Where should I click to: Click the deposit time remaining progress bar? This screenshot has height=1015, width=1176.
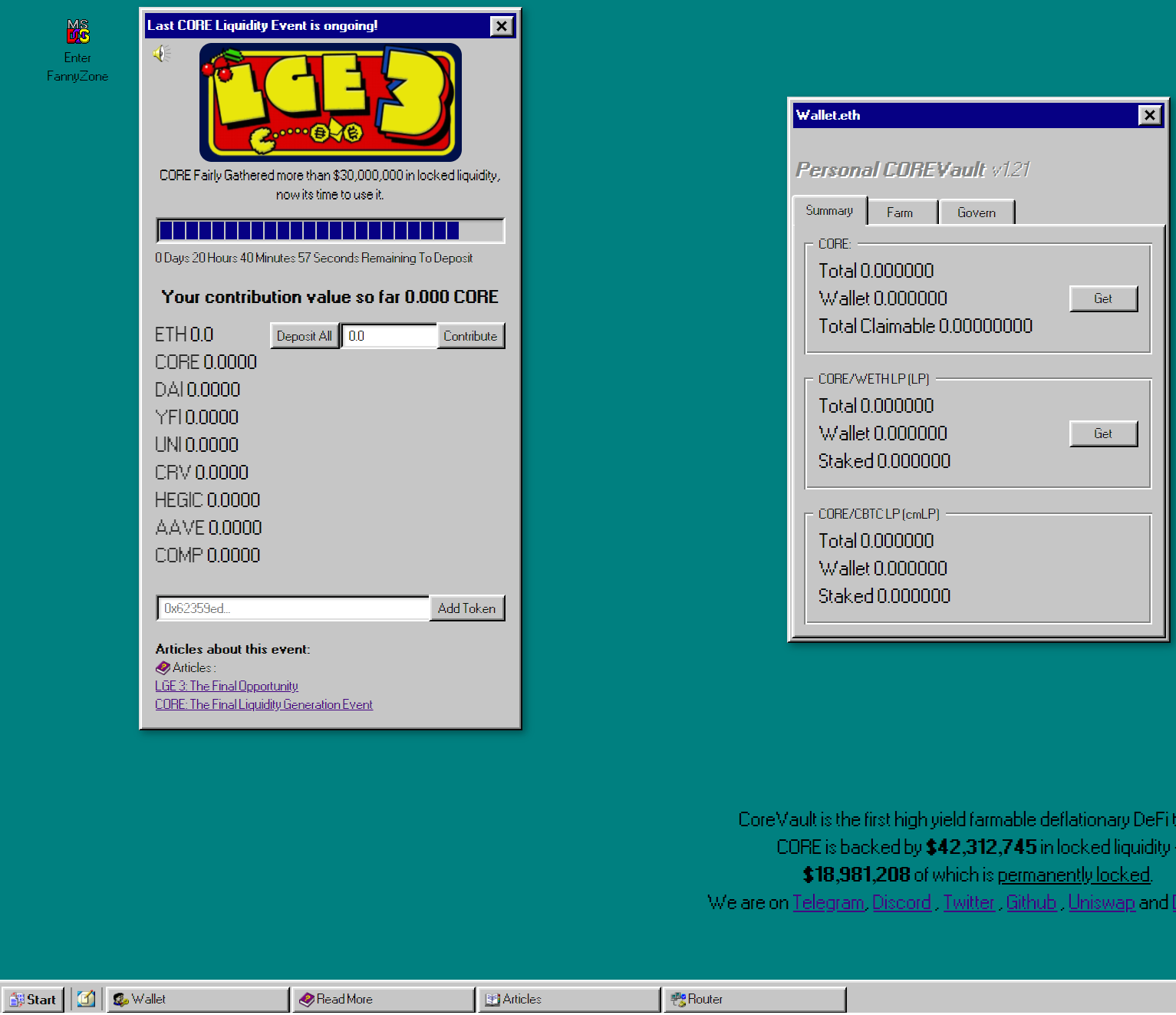tap(331, 230)
